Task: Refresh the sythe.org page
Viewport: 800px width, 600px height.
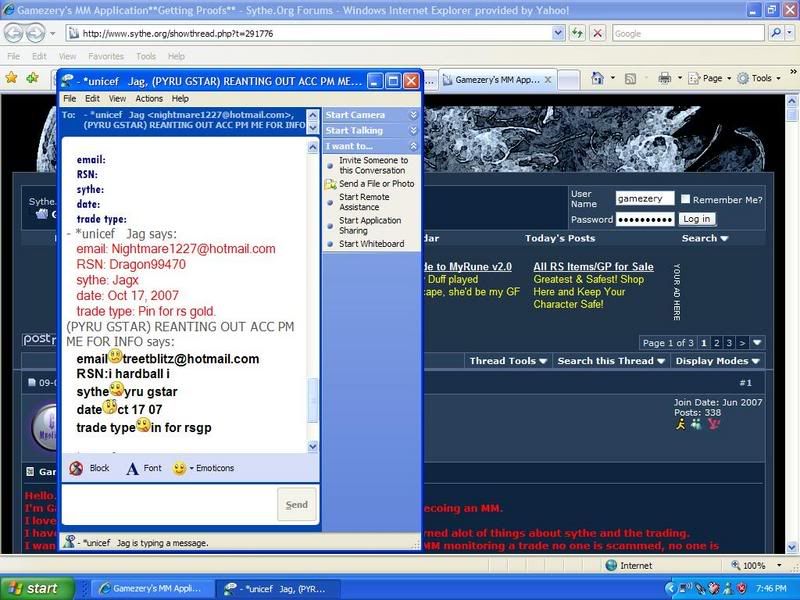Action: coord(577,34)
